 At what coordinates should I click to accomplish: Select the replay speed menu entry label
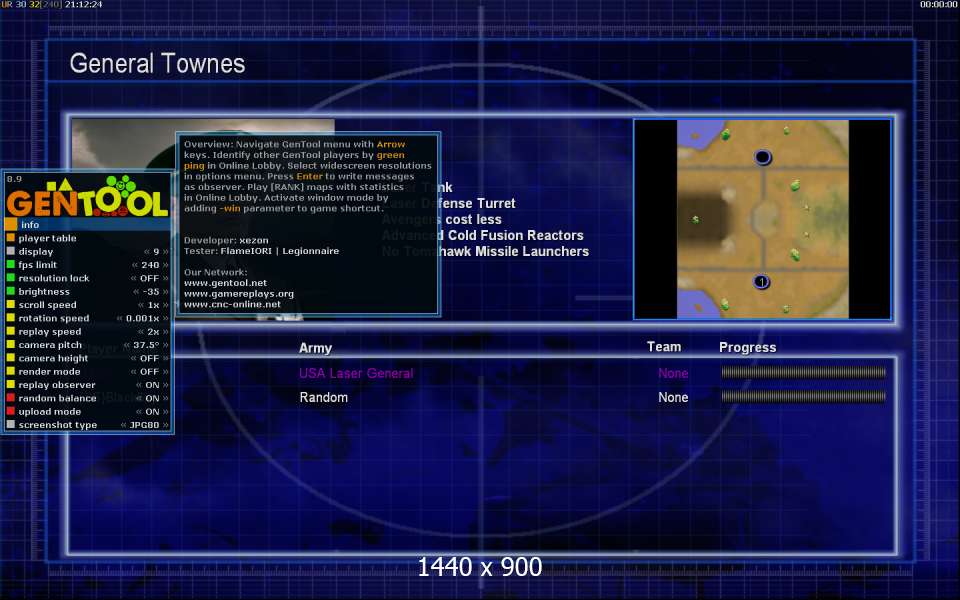coord(50,332)
